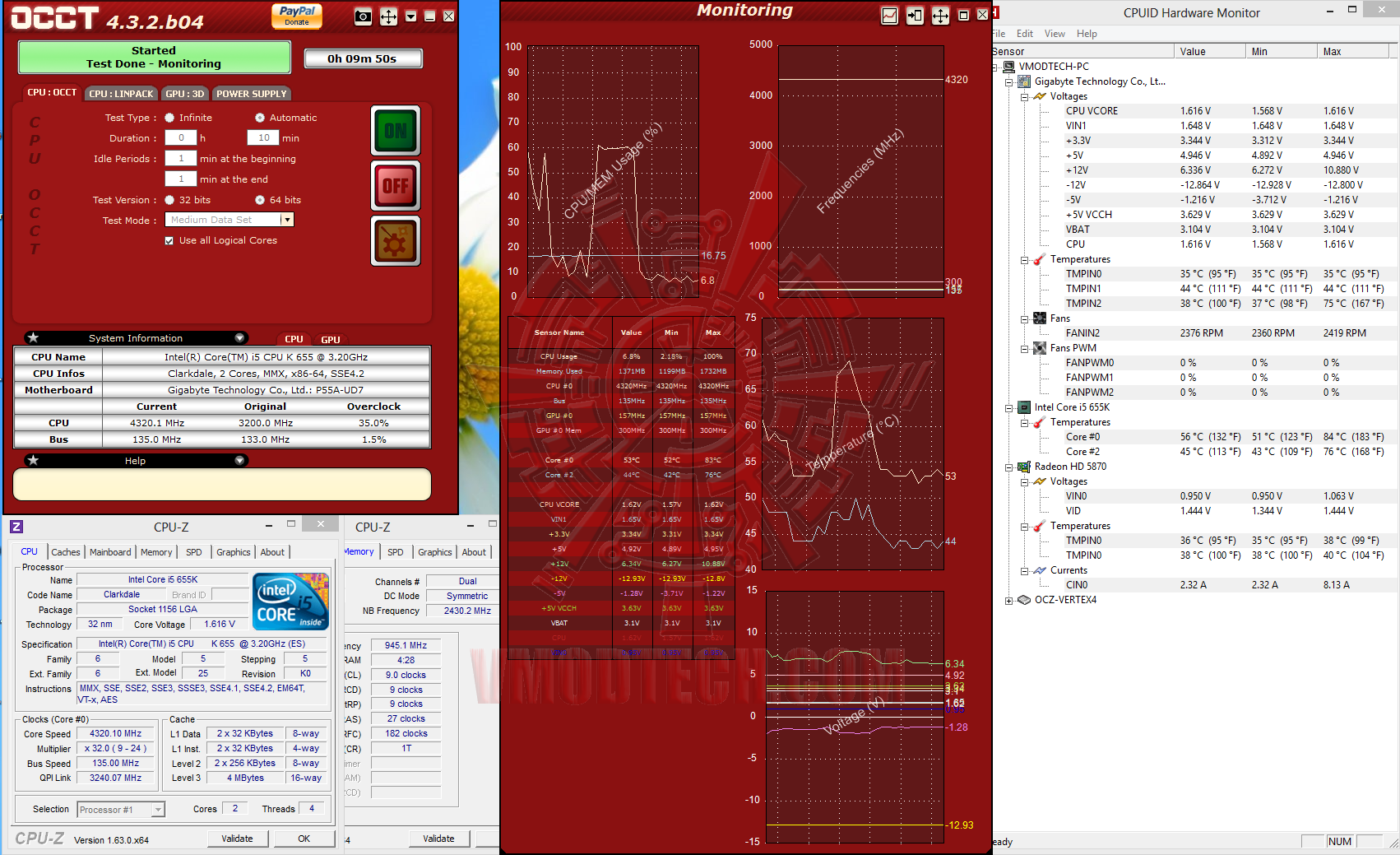
Task: Click the star icon beside System Information
Action: (33, 337)
